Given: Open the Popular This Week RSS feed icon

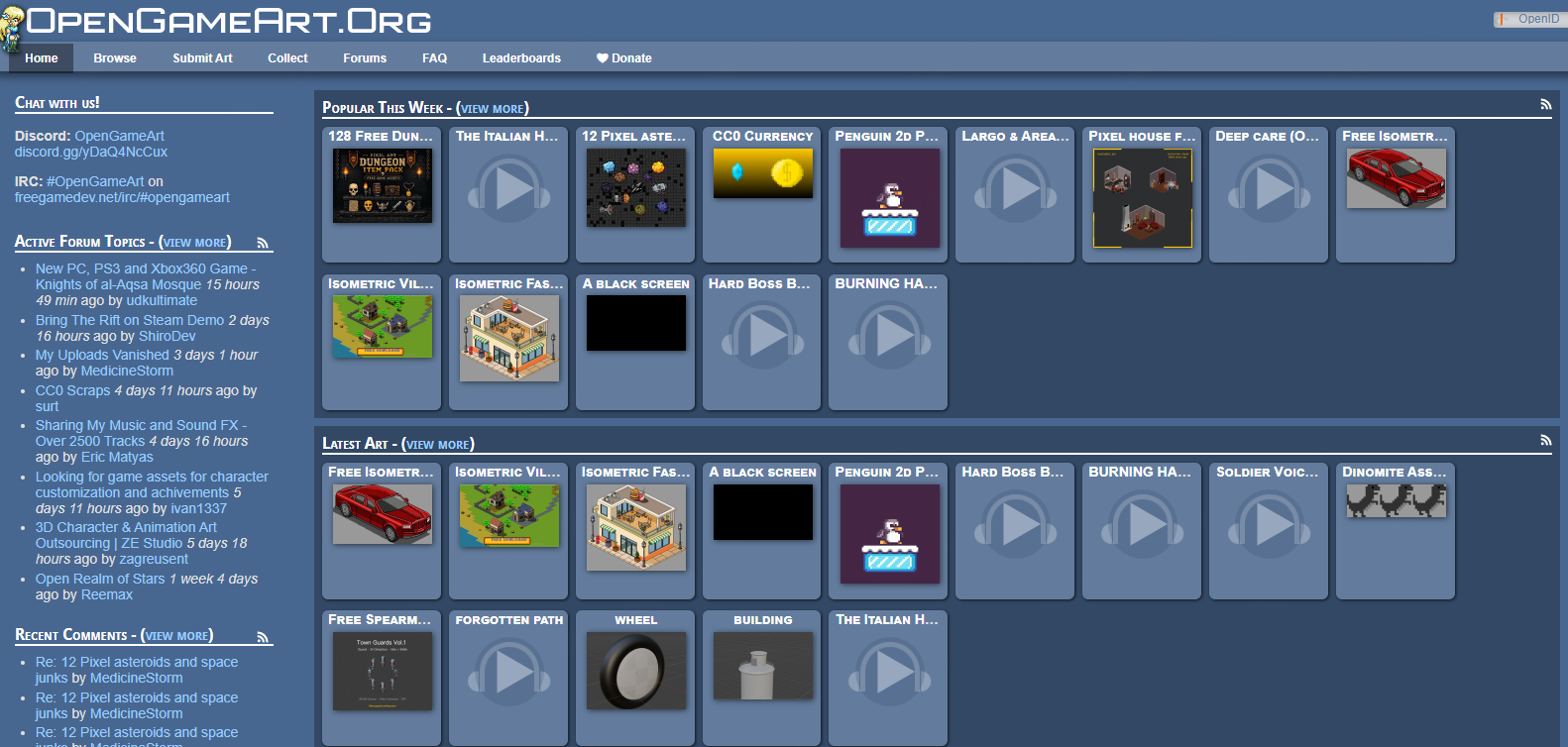Looking at the screenshot, I should click(1545, 104).
